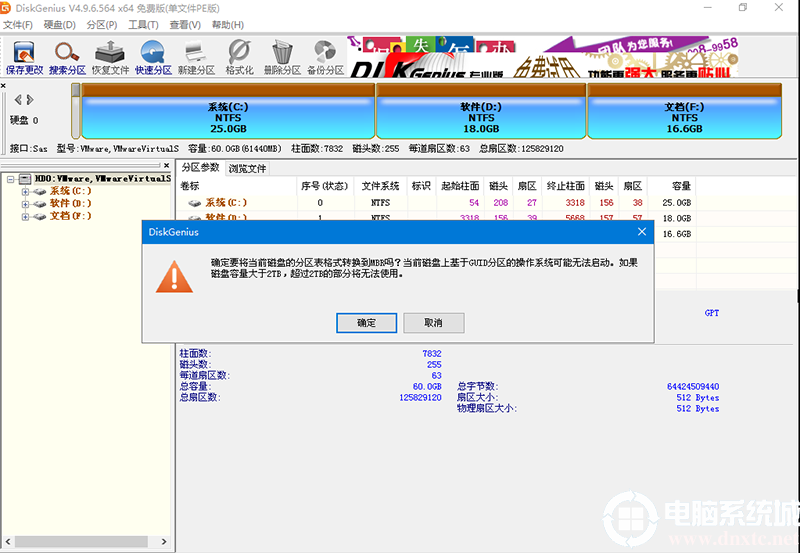Click the blue GPT partition table type value
Image resolution: width=800 pixels, height=553 pixels.
click(712, 313)
